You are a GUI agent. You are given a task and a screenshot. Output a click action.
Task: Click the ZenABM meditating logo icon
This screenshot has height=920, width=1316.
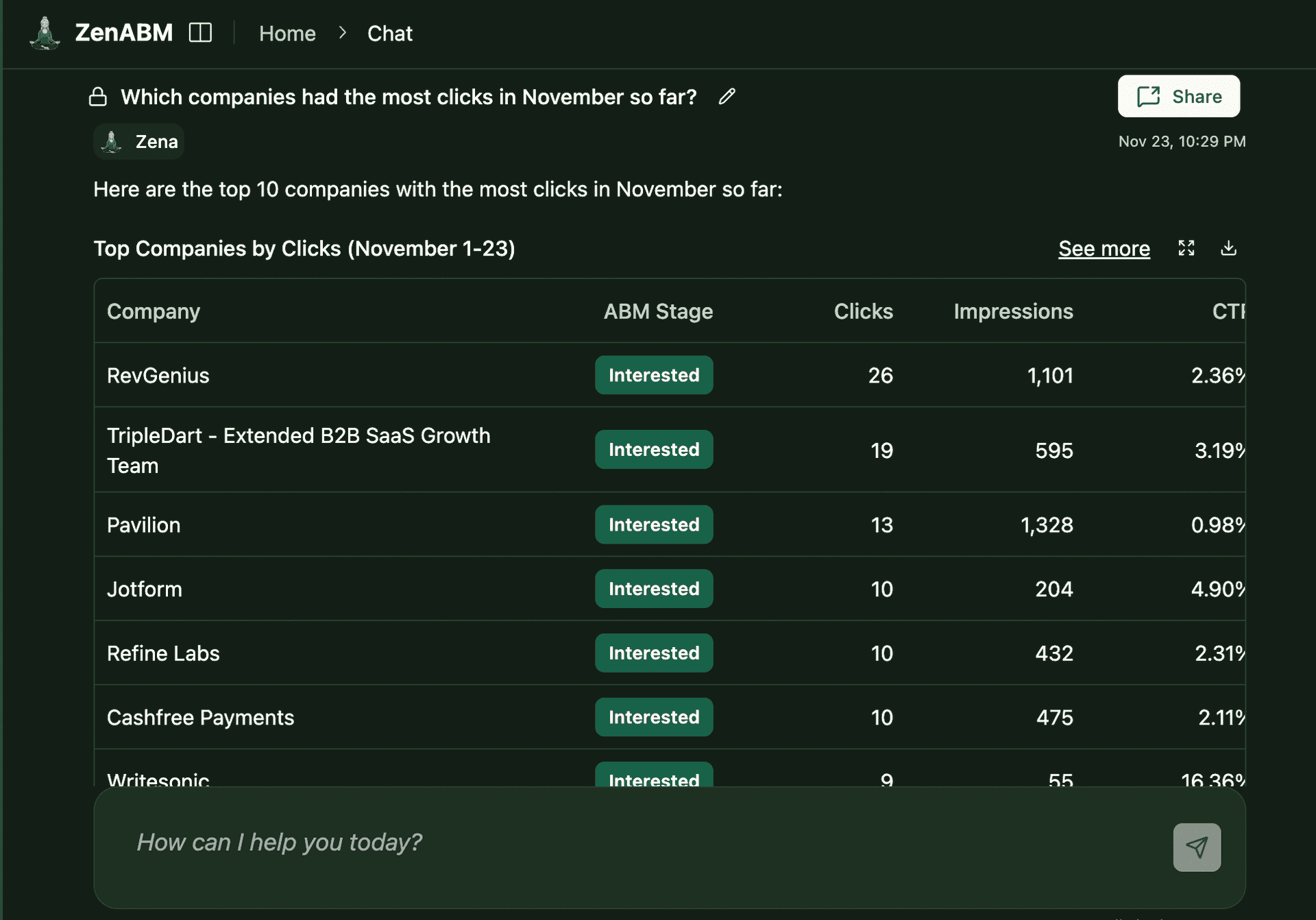(x=45, y=33)
